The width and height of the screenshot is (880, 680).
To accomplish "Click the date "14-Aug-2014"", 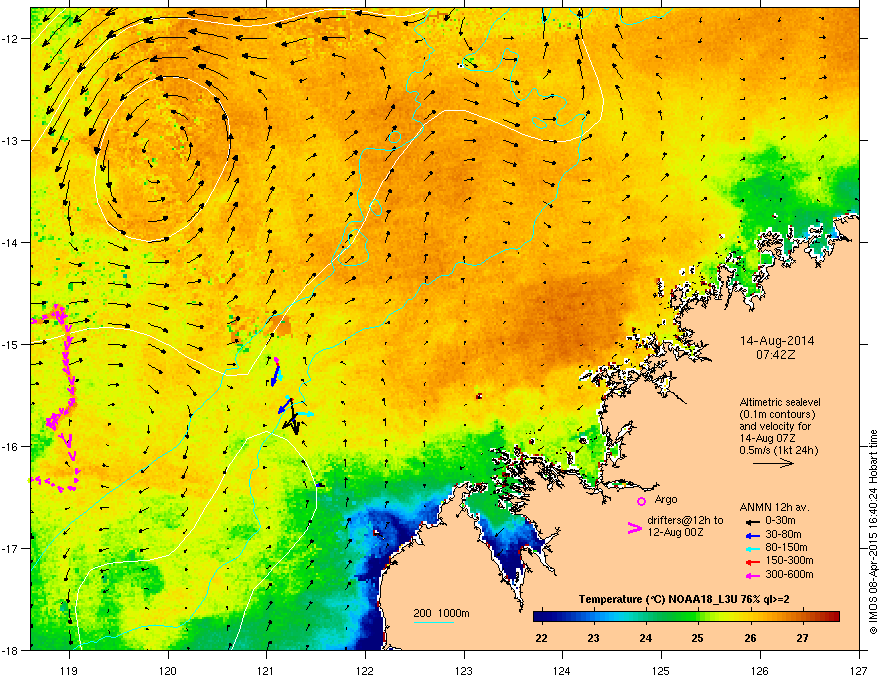I will (777, 341).
